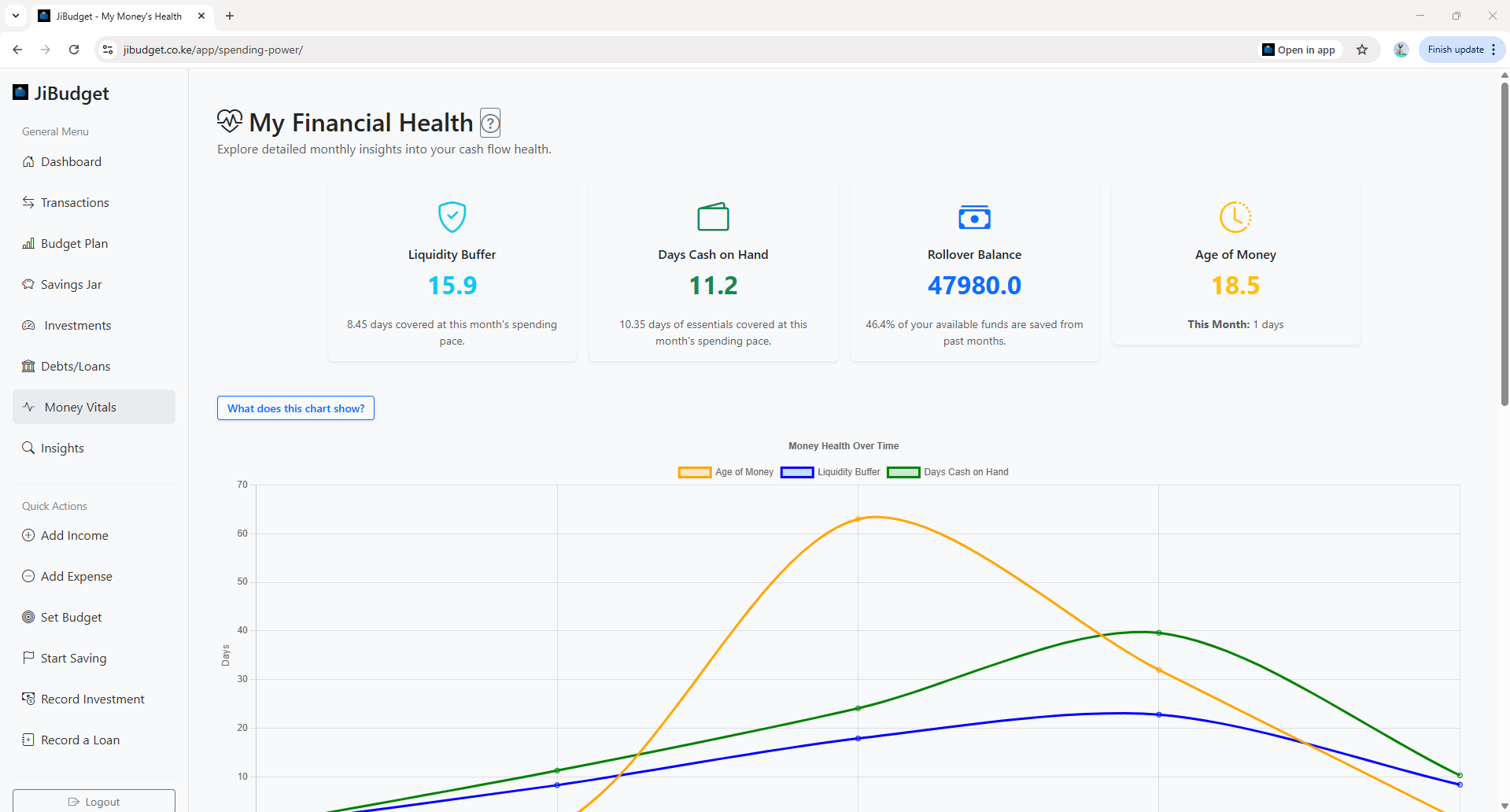This screenshot has width=1510, height=812.
Task: Click the help question mark icon beside title
Action: point(489,123)
